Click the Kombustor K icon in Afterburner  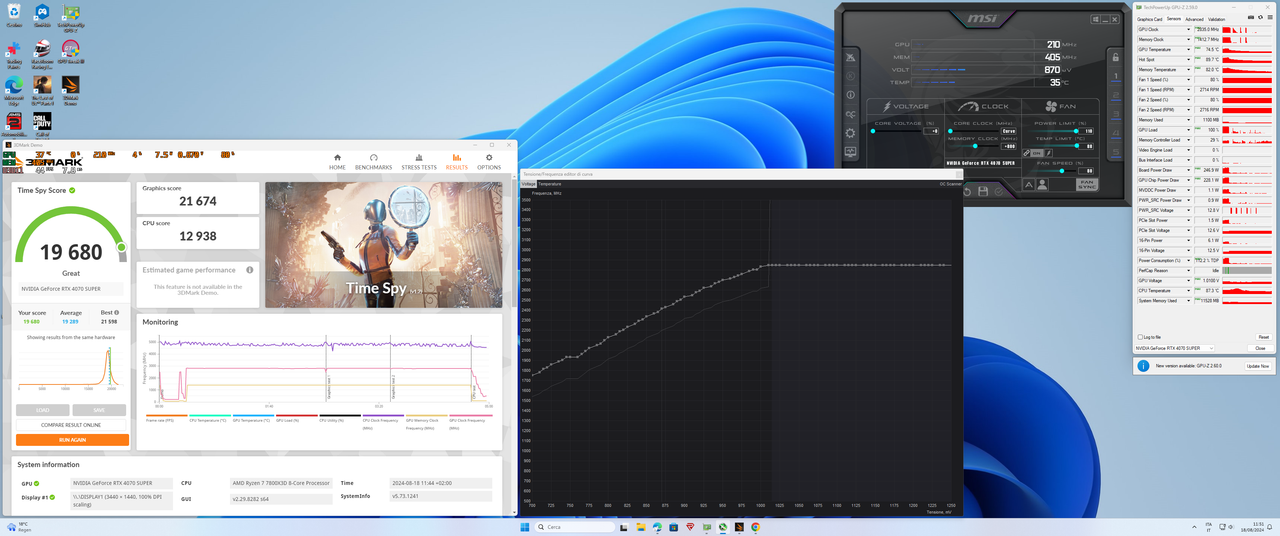[850, 76]
